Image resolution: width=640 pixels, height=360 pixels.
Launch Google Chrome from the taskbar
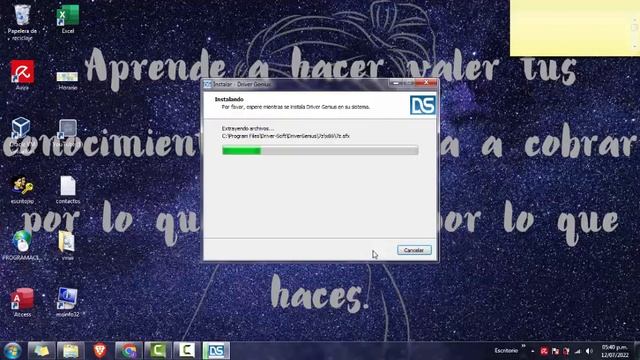click(x=129, y=351)
